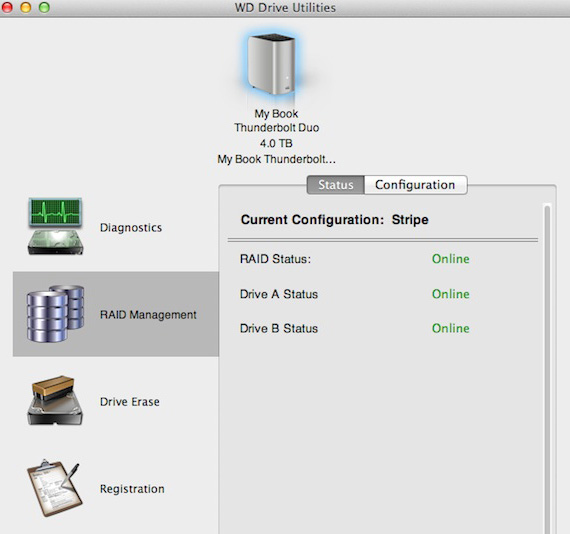Click the Drive A Status Online value
Screen dimensions: 570x534
(450, 294)
